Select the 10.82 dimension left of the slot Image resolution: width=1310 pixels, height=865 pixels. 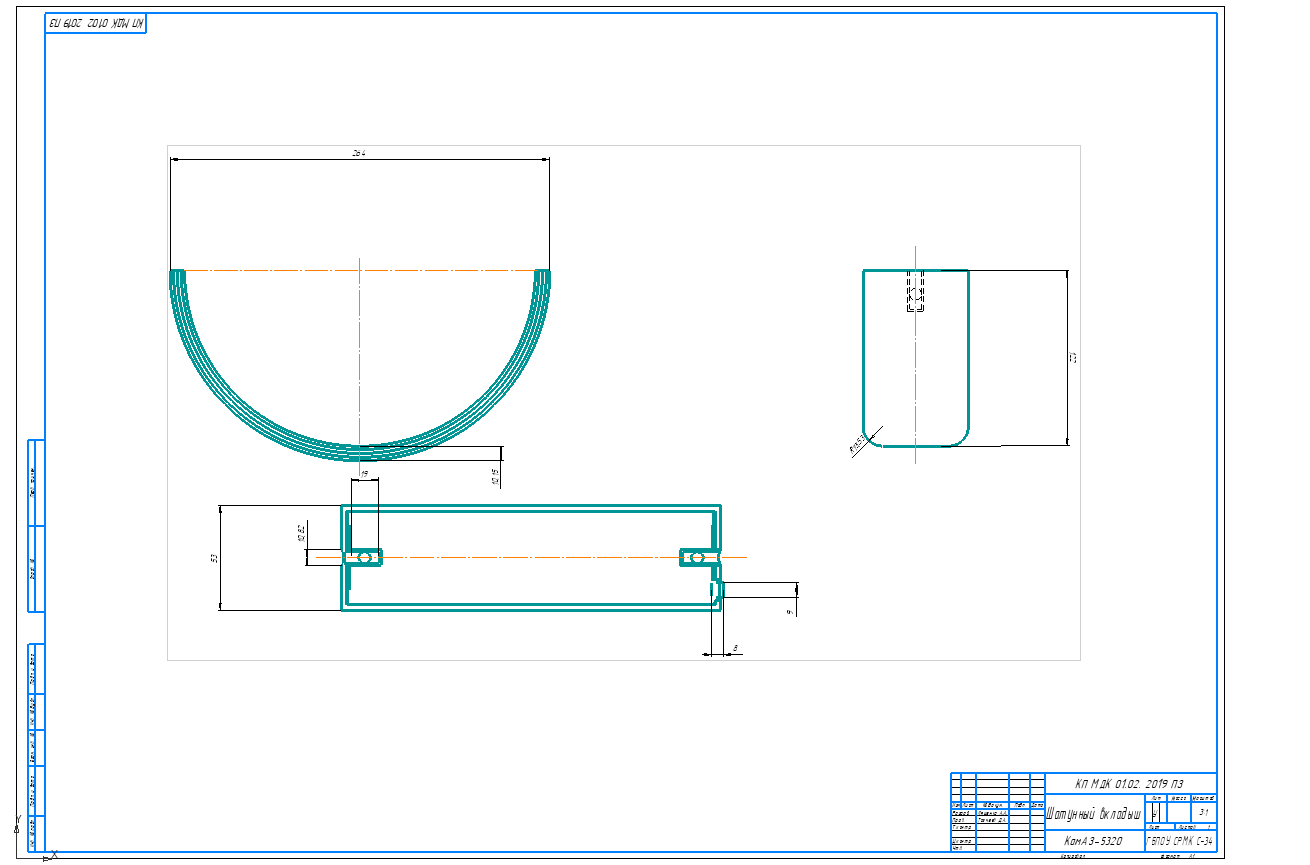[x=301, y=534]
